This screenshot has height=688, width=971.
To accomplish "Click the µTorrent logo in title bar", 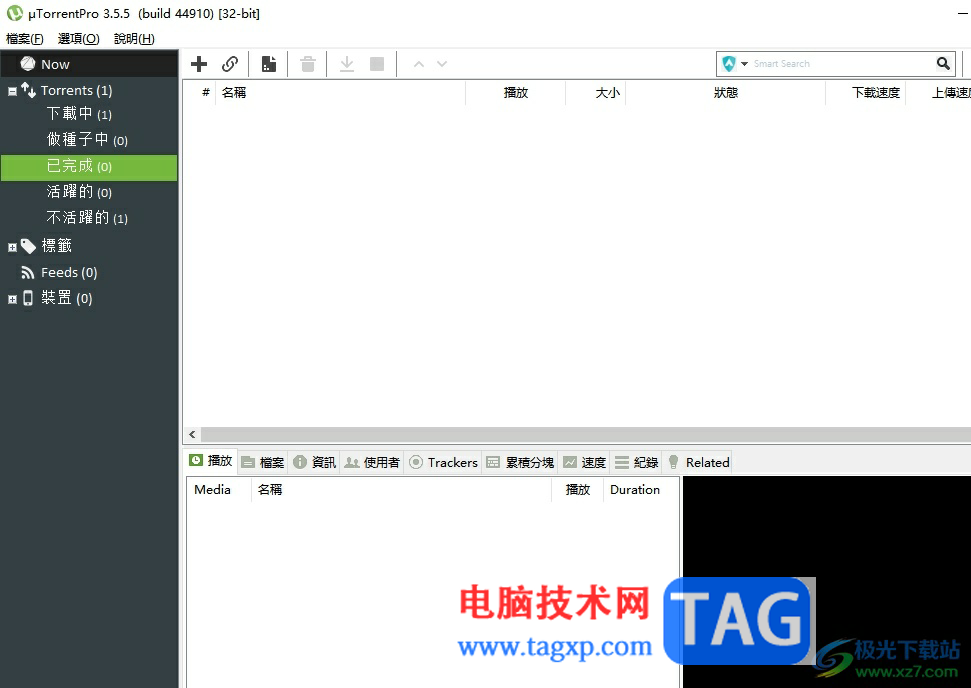I will pos(15,13).
